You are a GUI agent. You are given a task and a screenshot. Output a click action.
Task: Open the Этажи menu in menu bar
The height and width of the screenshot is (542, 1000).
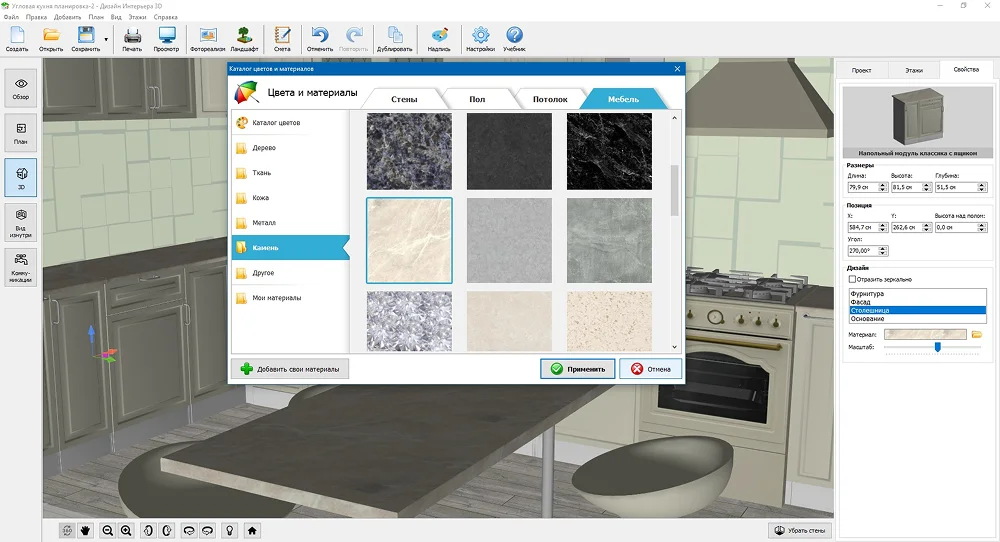pos(138,17)
